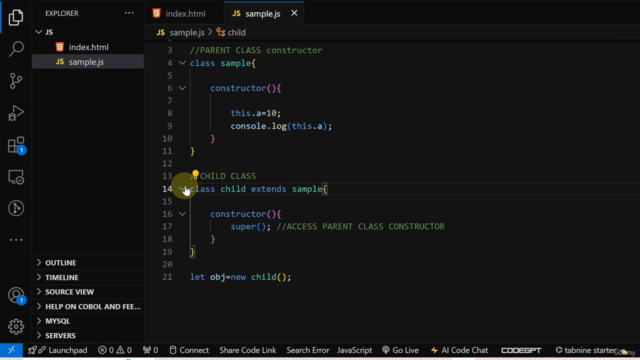
Task: Open the Remote Explorer view
Action: tap(16, 177)
